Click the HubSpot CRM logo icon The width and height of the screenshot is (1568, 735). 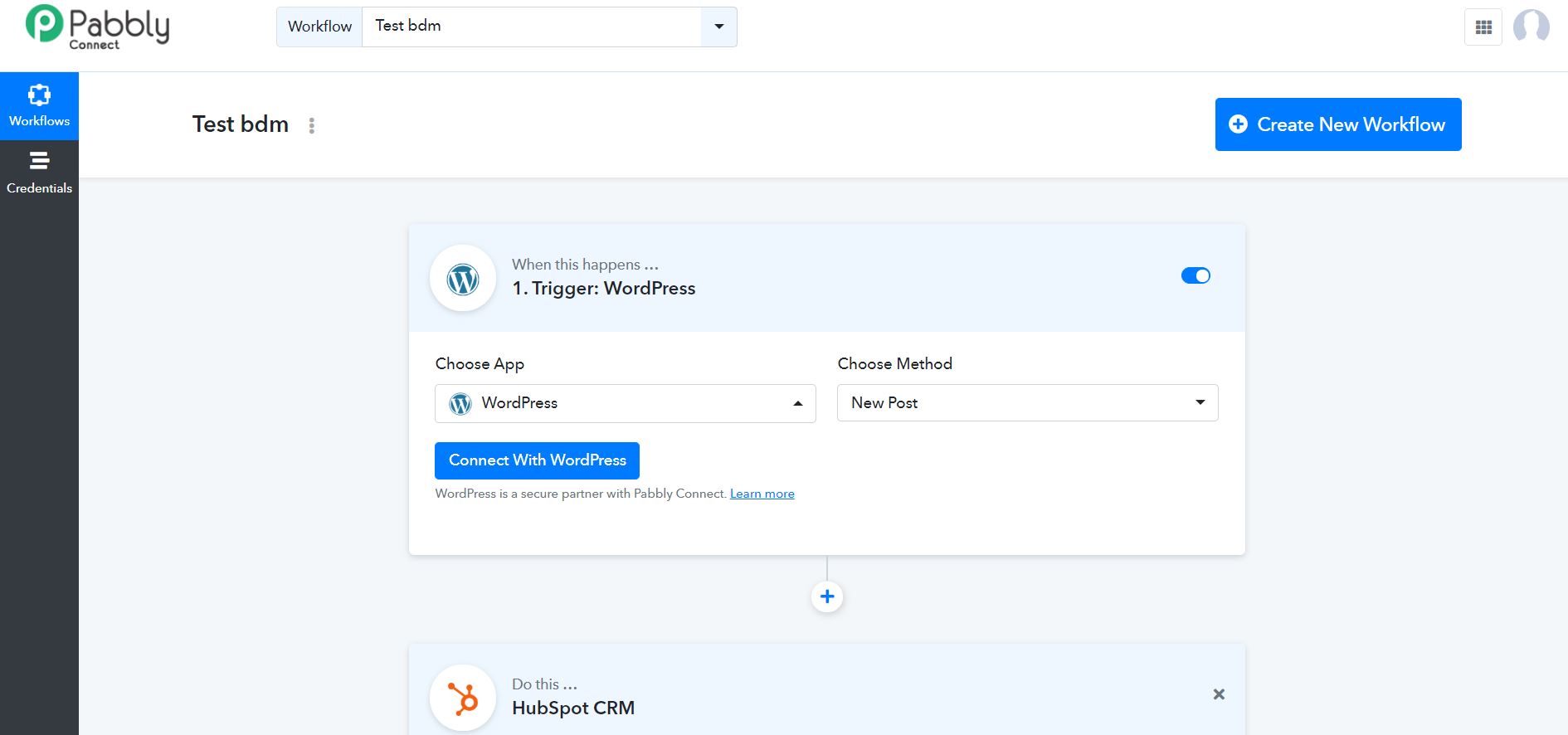click(463, 698)
